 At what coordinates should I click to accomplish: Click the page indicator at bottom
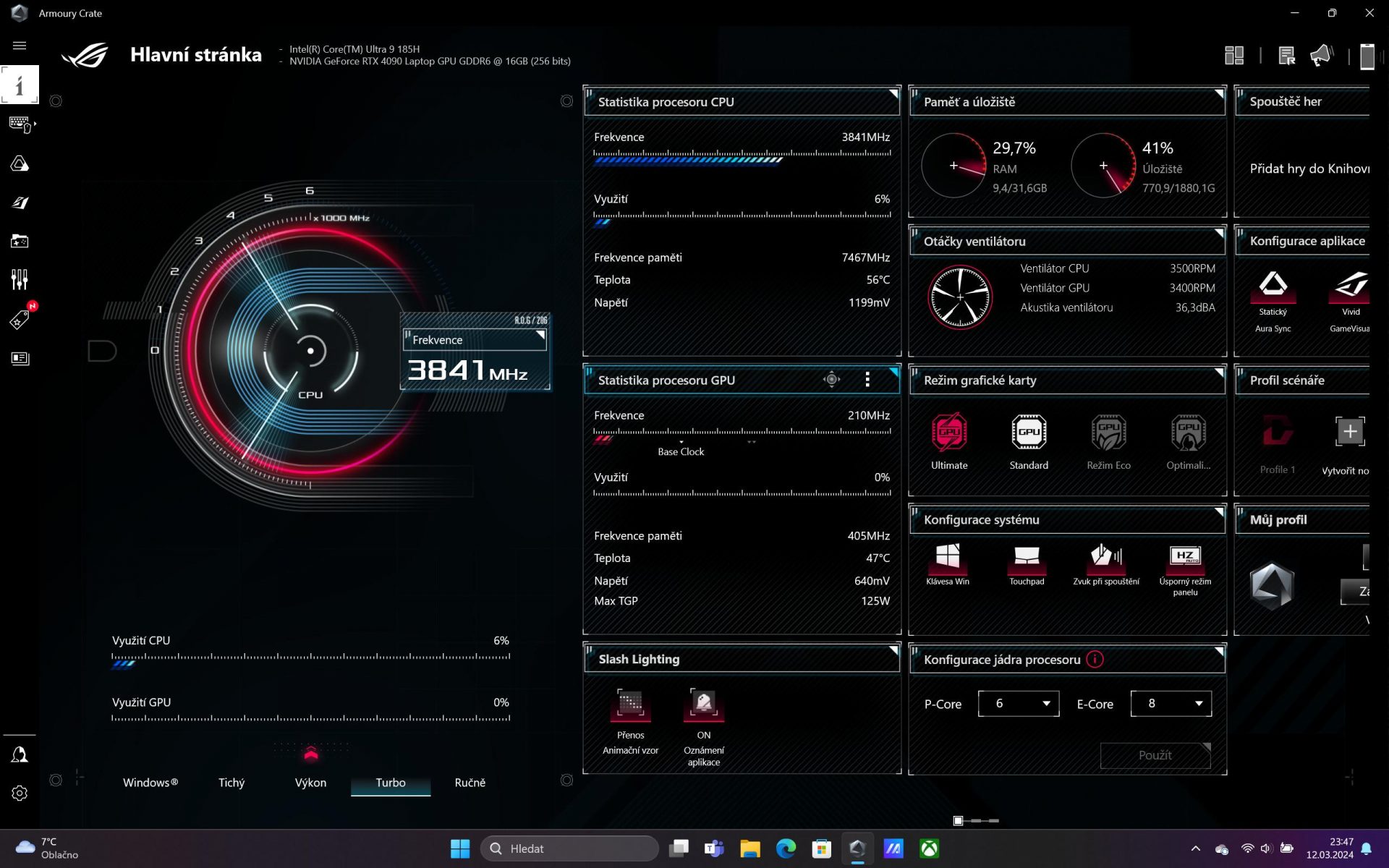[977, 820]
